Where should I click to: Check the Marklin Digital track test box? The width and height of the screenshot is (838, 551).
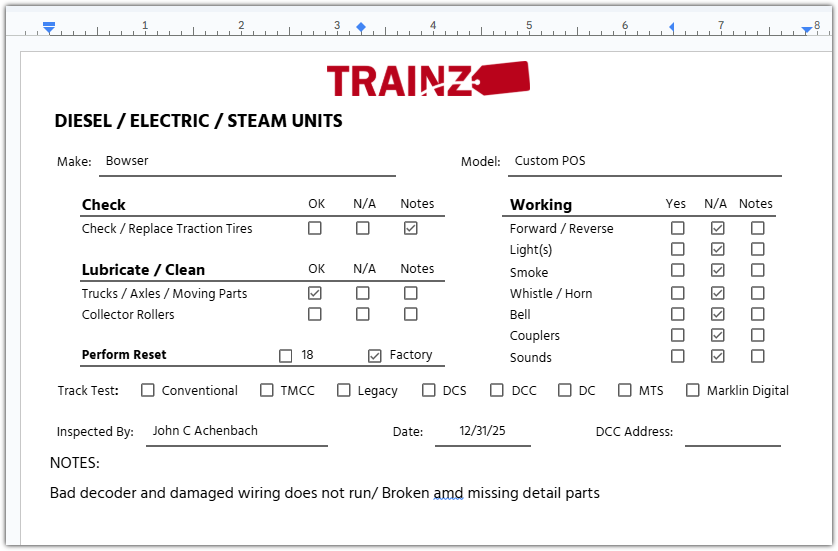point(693,390)
